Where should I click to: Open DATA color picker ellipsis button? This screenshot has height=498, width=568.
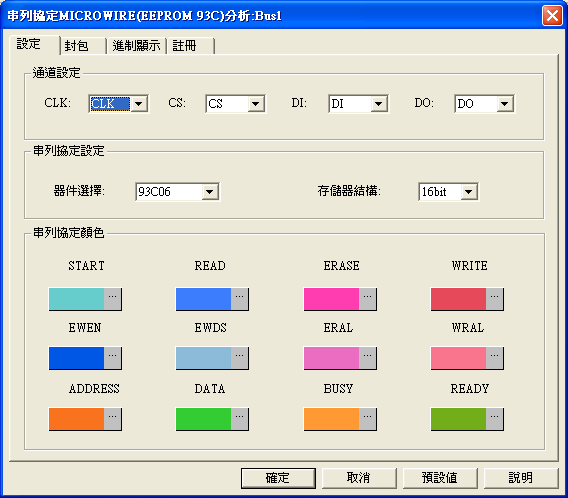tap(239, 419)
